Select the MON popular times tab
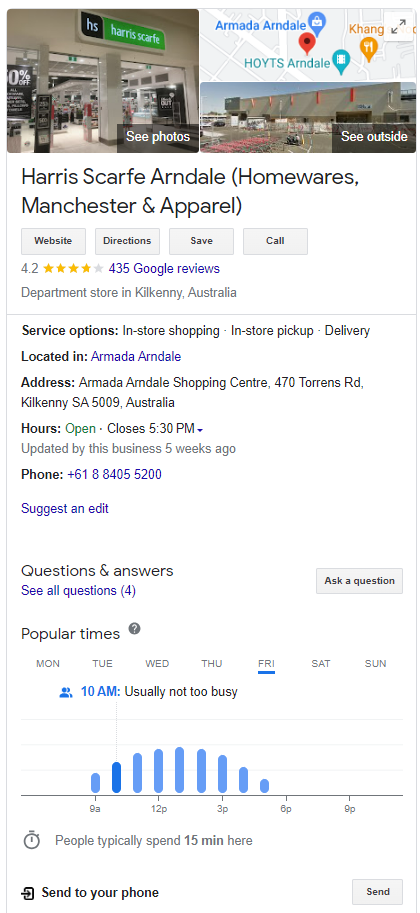Image resolution: width=420 pixels, height=913 pixels. [48, 663]
